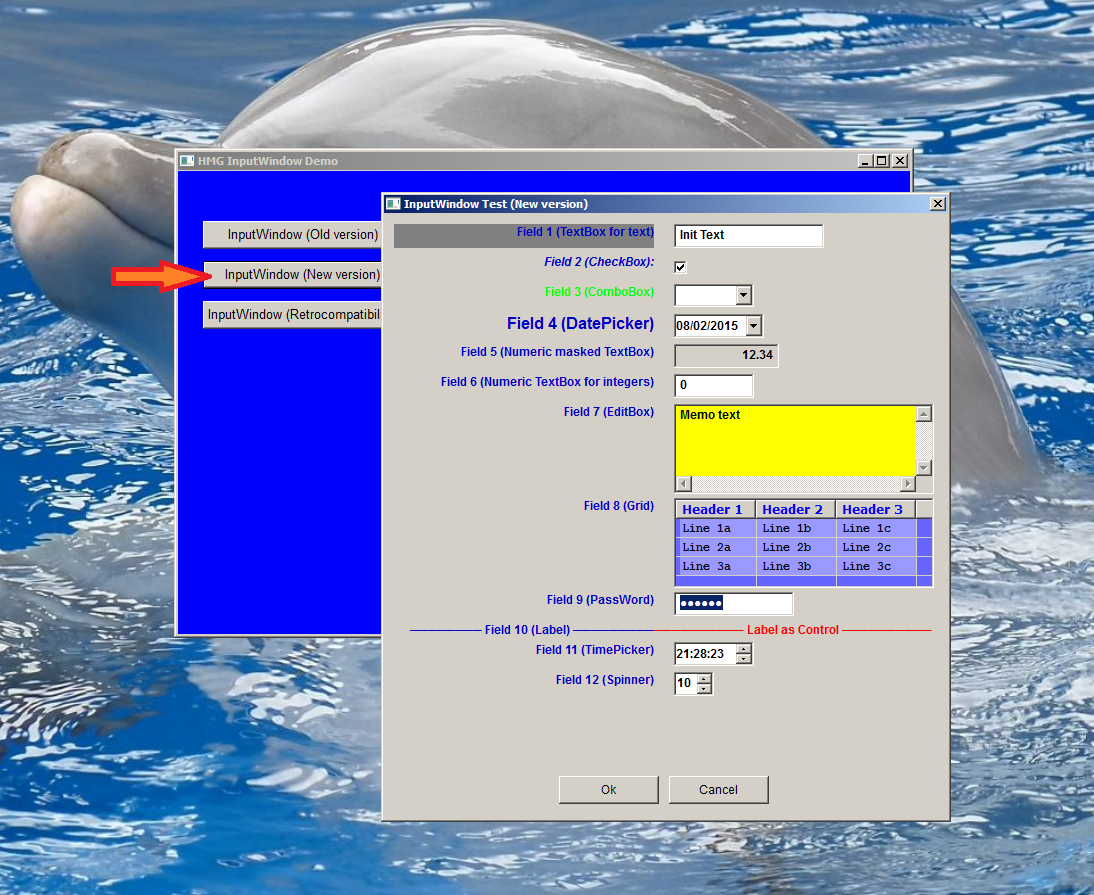Click into the Field 1 TextBox containing Init Text
The width and height of the screenshot is (1094, 895).
tap(748, 235)
